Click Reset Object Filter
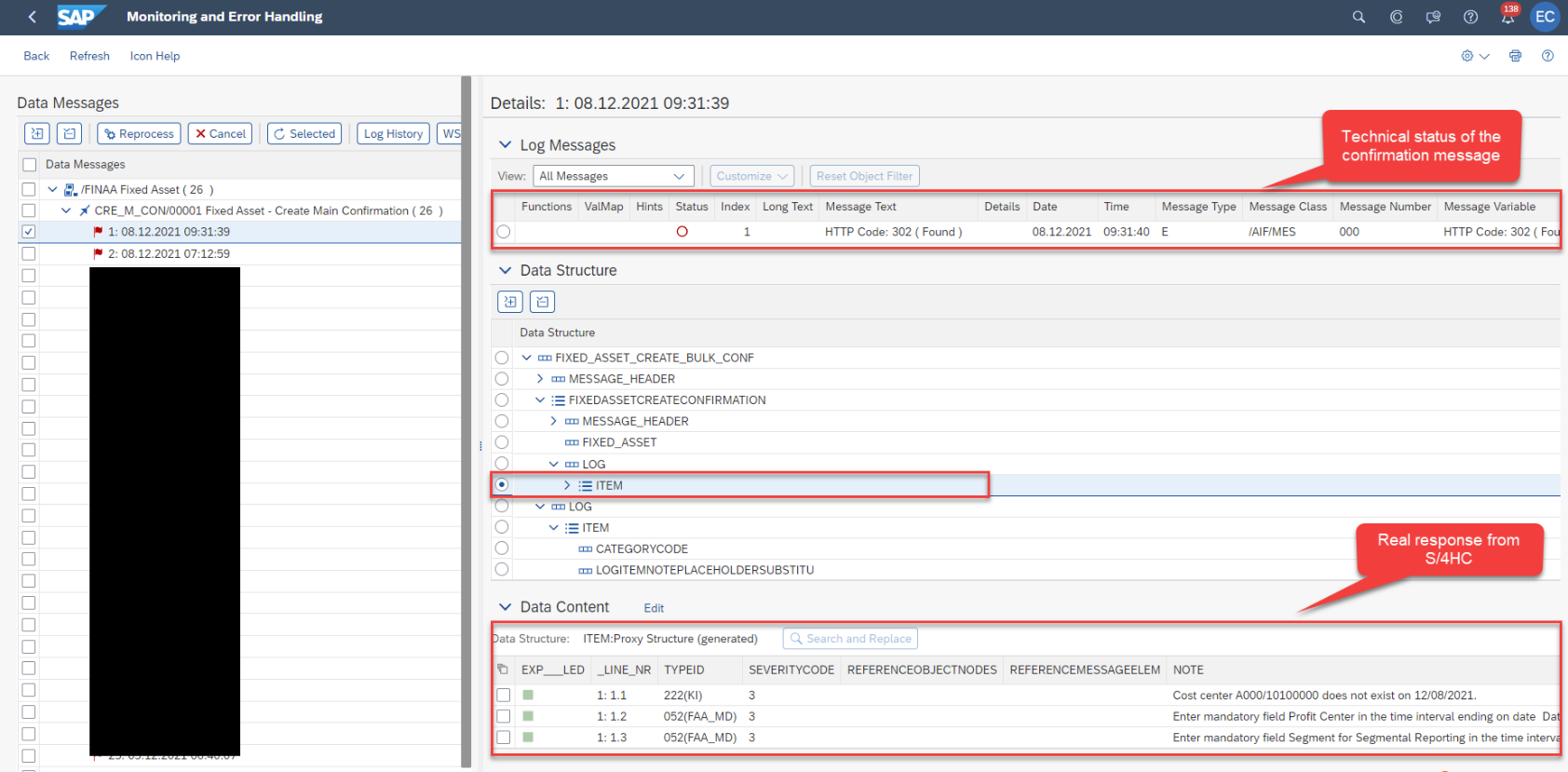 pos(864,176)
